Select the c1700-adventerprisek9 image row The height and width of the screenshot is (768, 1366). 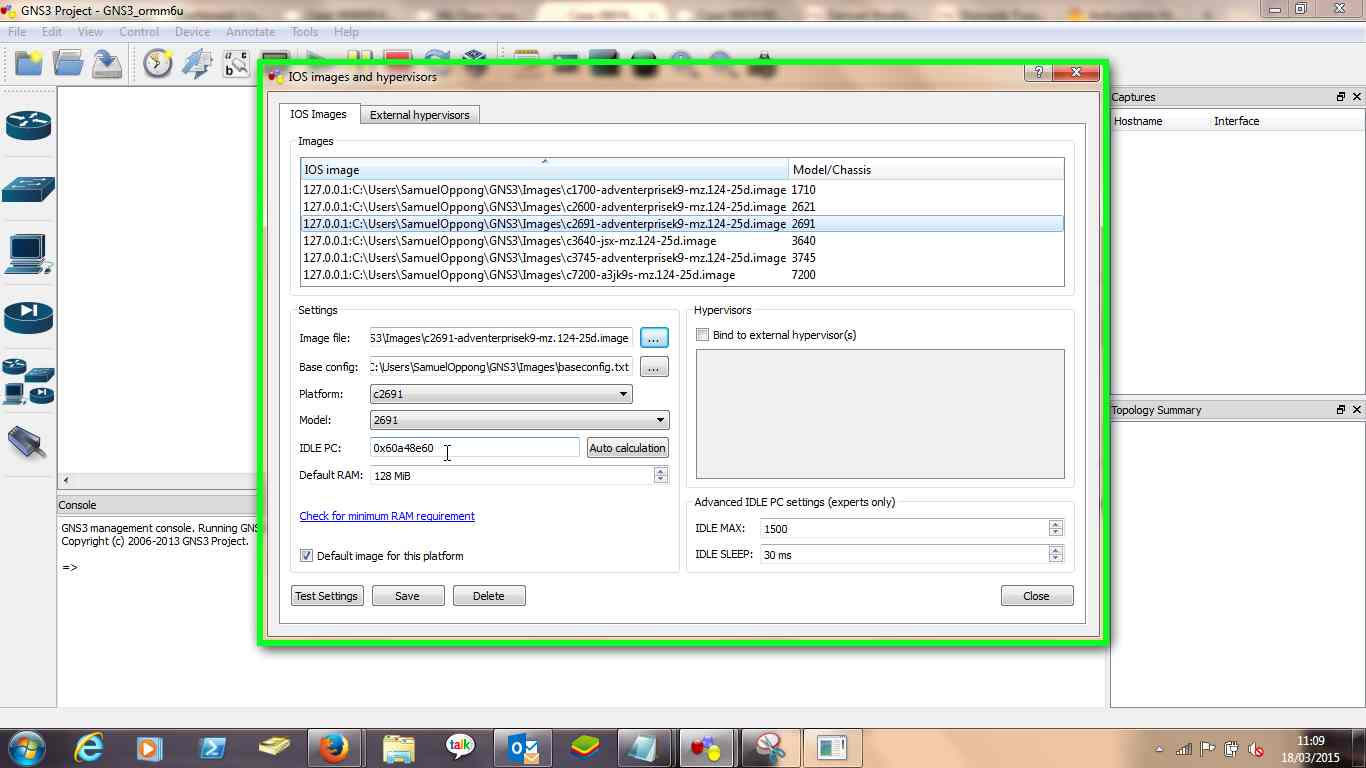pos(682,190)
